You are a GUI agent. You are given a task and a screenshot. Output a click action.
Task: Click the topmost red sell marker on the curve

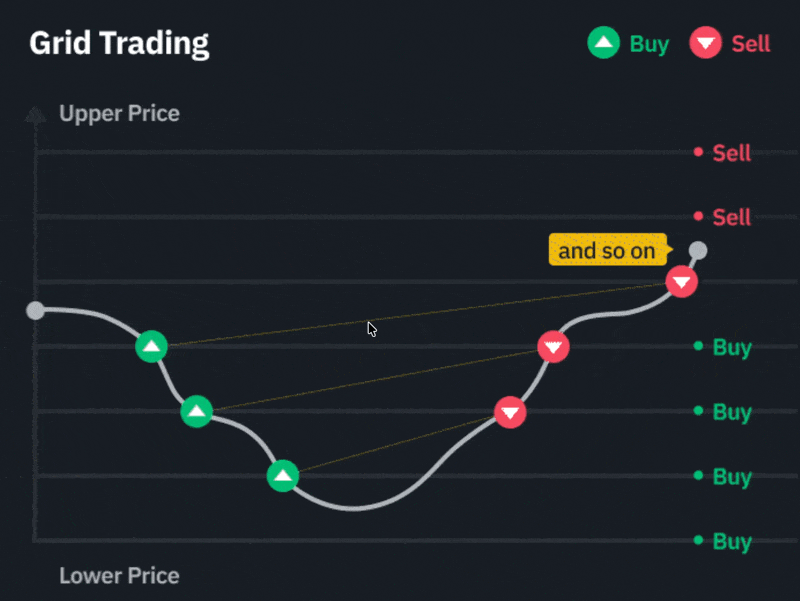point(682,282)
